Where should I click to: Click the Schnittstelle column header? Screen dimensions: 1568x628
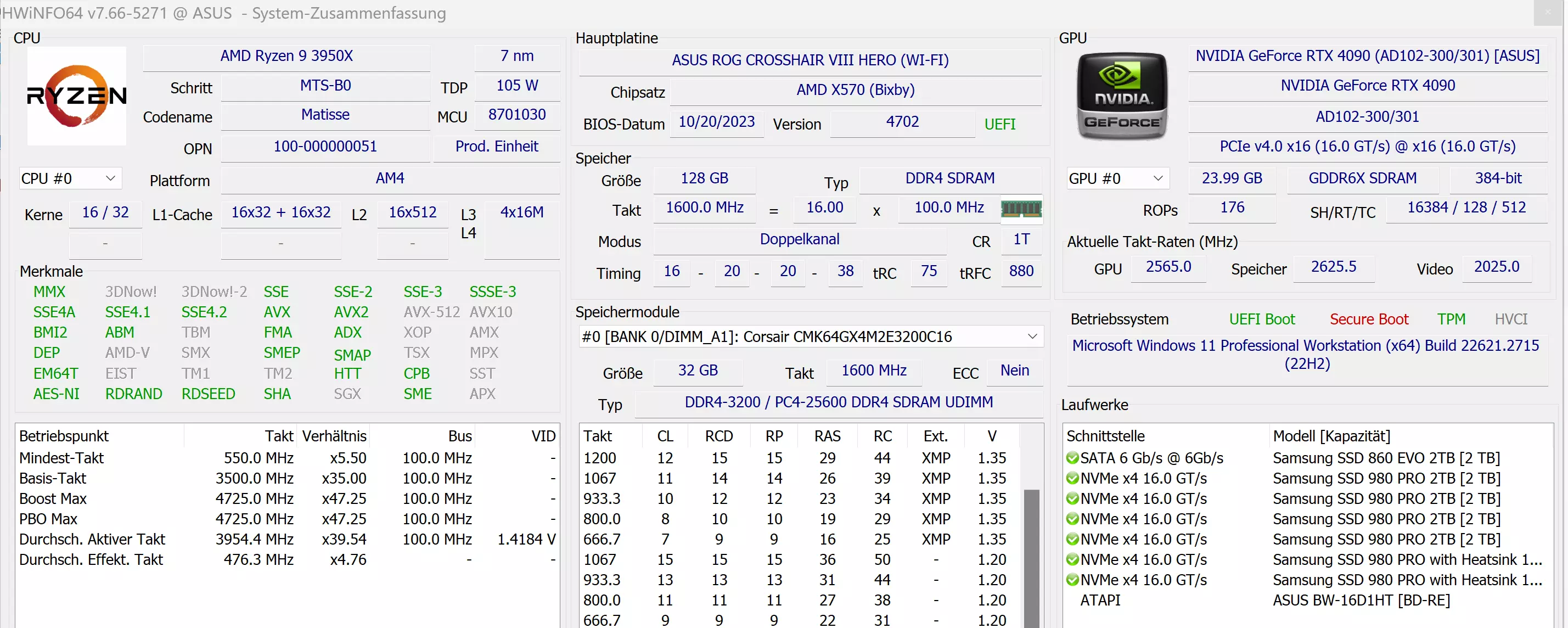(x=1166, y=435)
